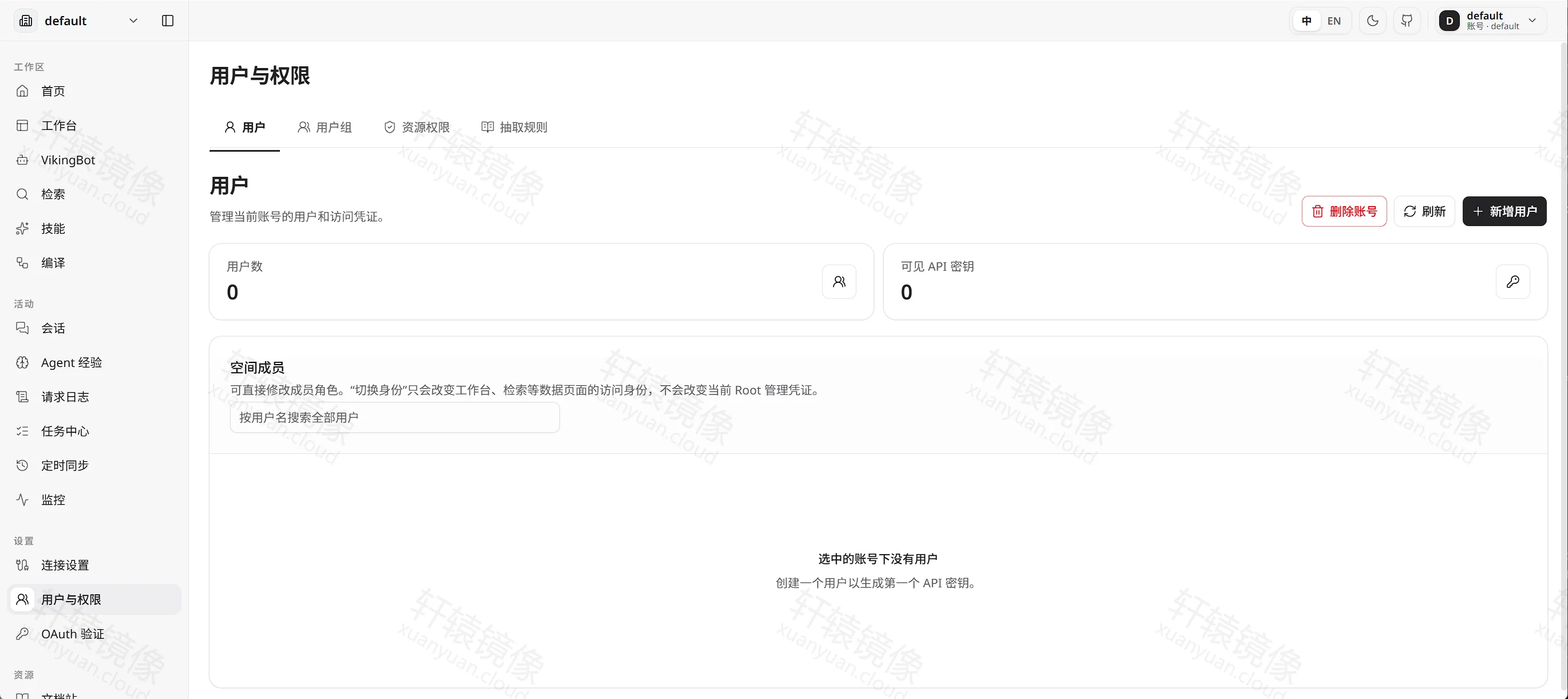Switch to the 用户组 tab
Viewport: 1568px width, 699px height.
pos(325,127)
